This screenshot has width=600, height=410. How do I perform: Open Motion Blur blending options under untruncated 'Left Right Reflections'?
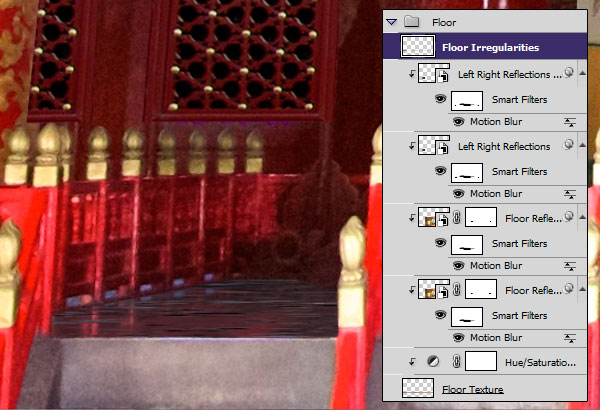(569, 194)
